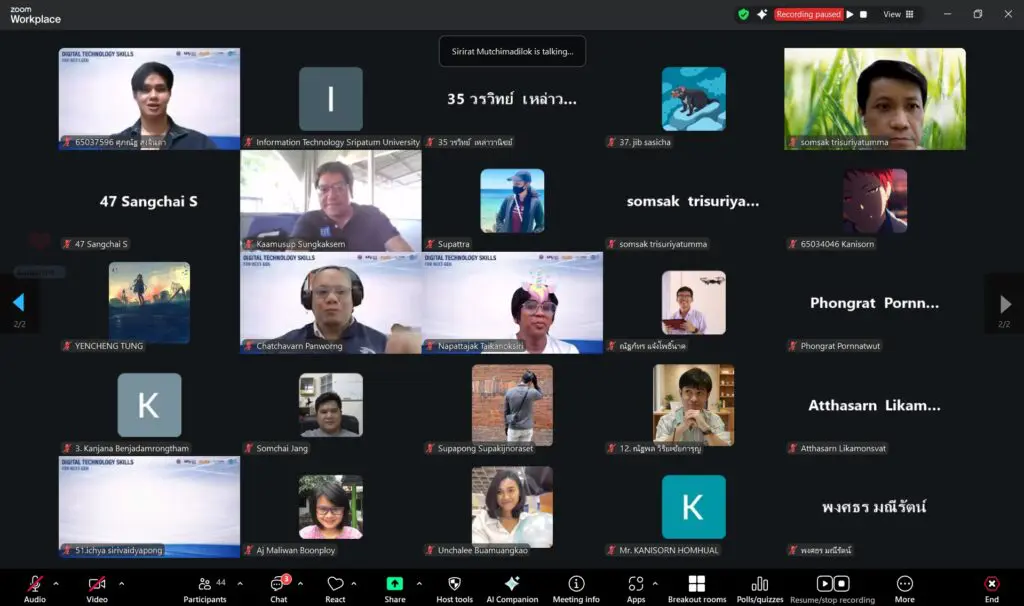
Task: End the meeting
Action: (991, 586)
